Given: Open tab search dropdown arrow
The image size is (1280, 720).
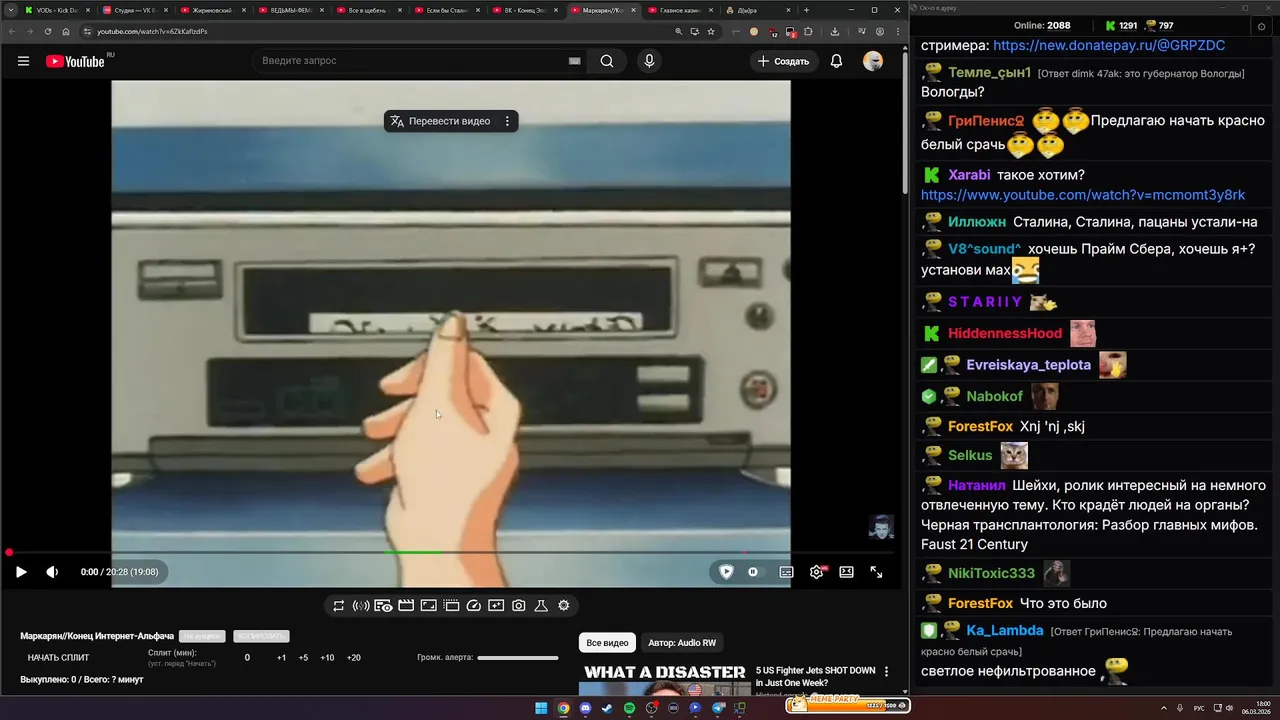Looking at the screenshot, I should [9, 10].
